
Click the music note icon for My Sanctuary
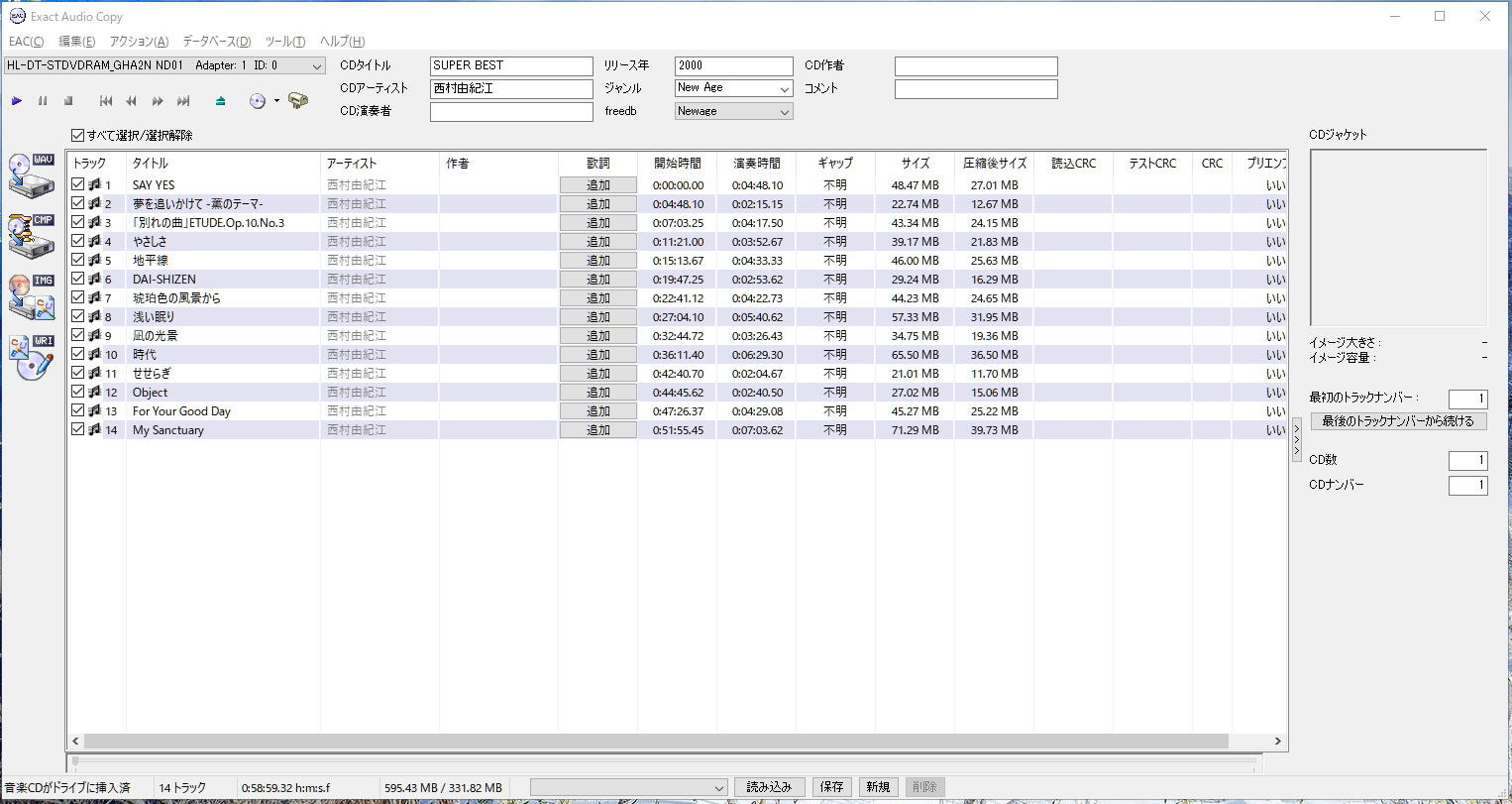pyautogui.click(x=94, y=429)
